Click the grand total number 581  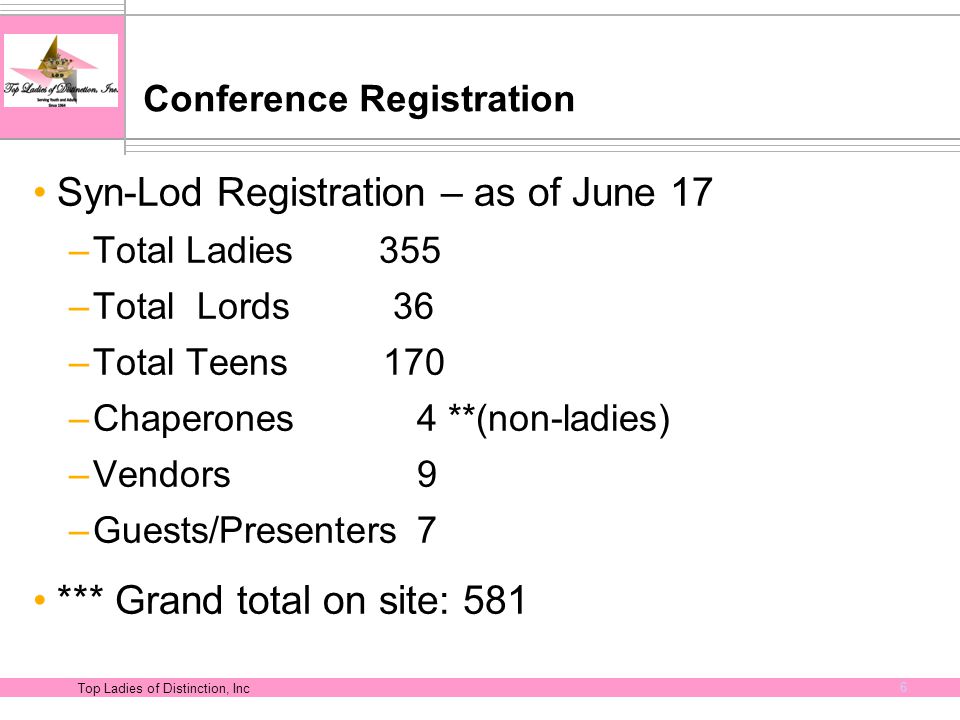point(495,599)
